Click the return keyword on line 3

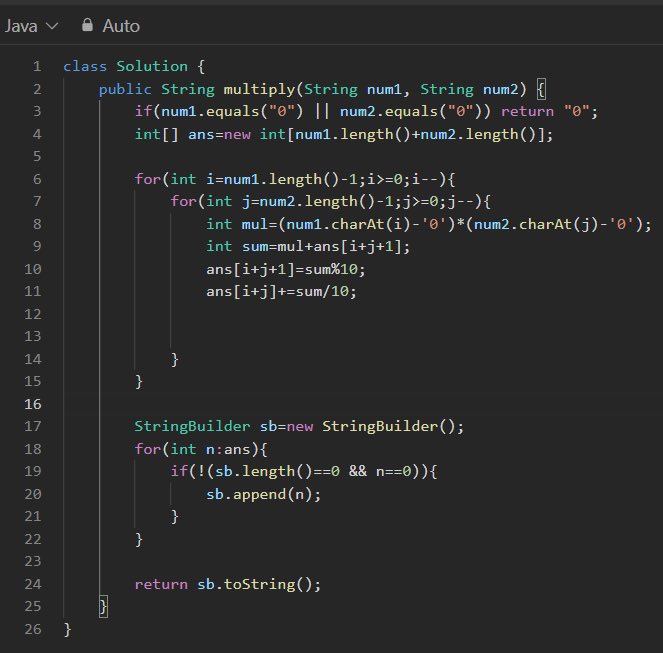pos(527,112)
